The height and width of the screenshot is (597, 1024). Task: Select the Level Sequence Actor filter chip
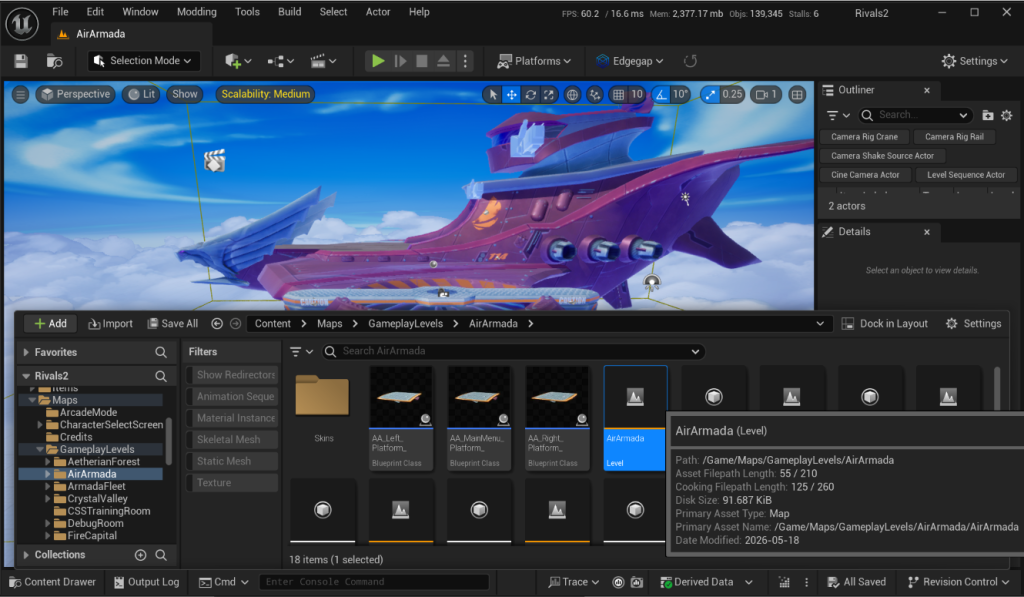[965, 174]
